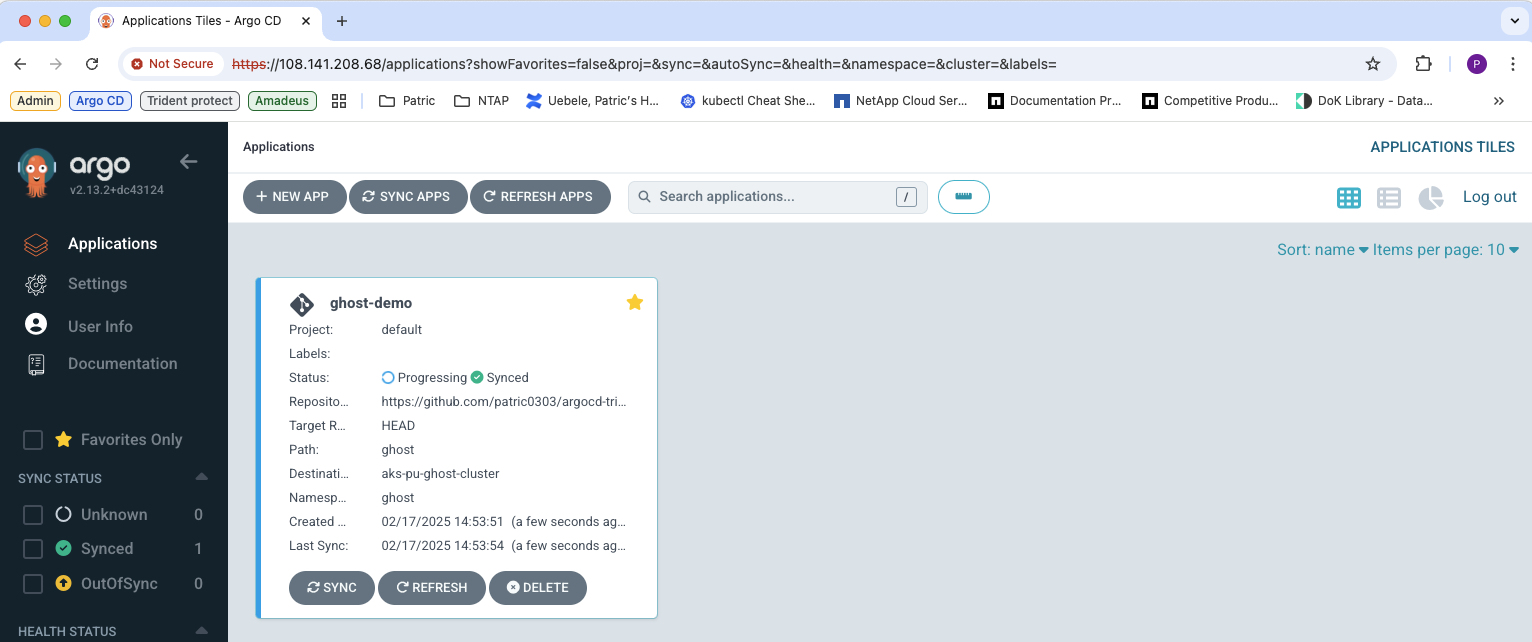Screen dimensions: 1532x642
Task: Open a new browser tab
Action: click(342, 21)
